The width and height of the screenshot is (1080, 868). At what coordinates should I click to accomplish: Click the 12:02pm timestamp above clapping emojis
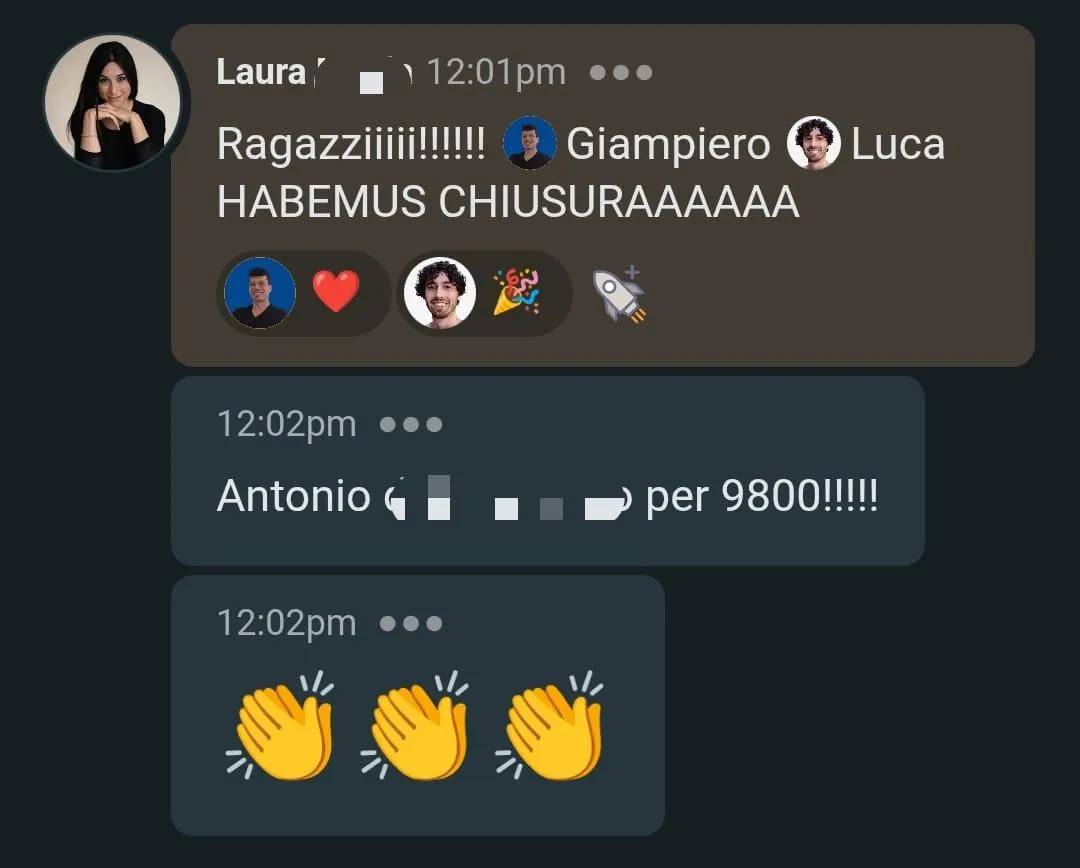point(287,623)
